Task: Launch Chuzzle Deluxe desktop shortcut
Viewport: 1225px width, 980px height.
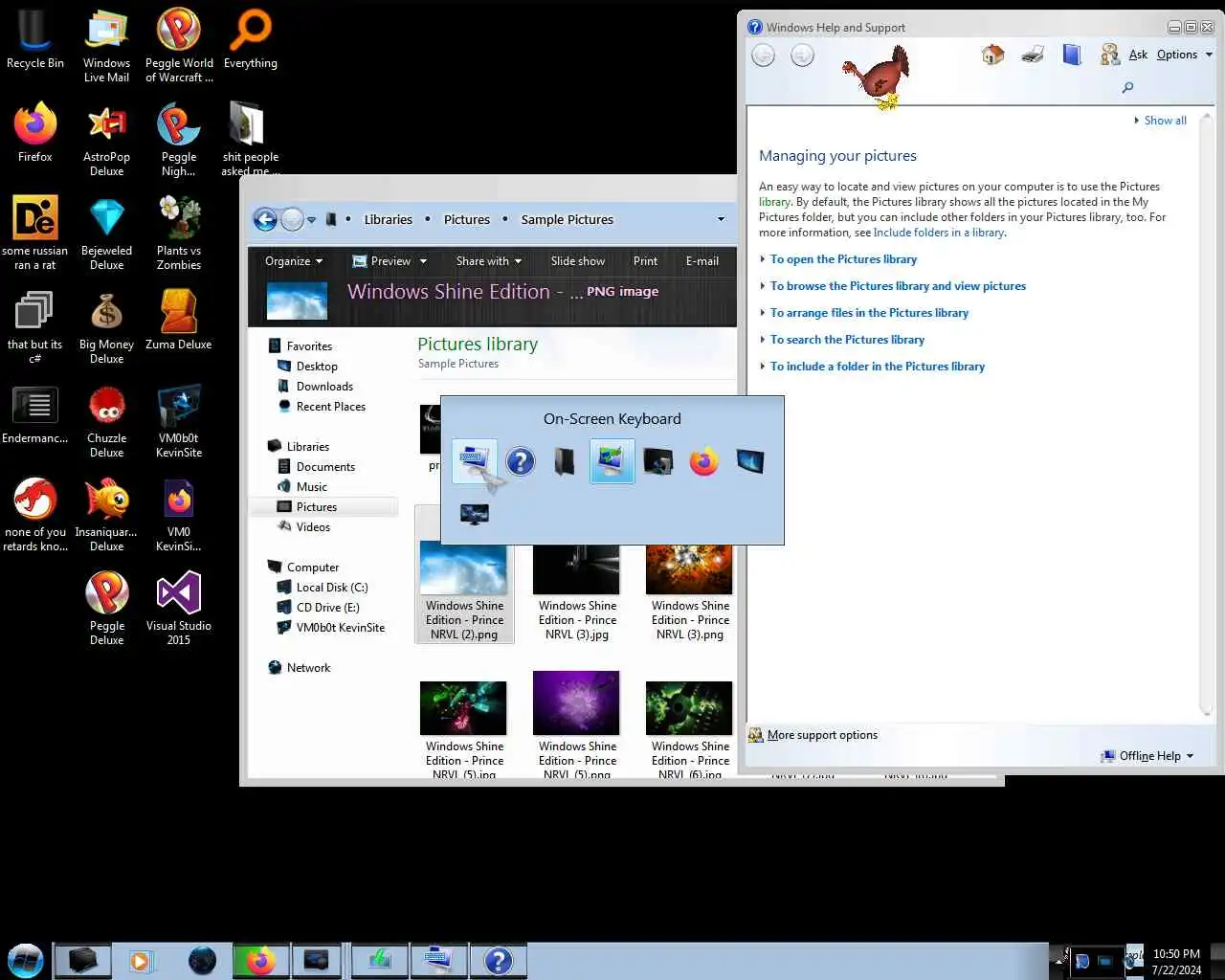Action: coord(106,422)
